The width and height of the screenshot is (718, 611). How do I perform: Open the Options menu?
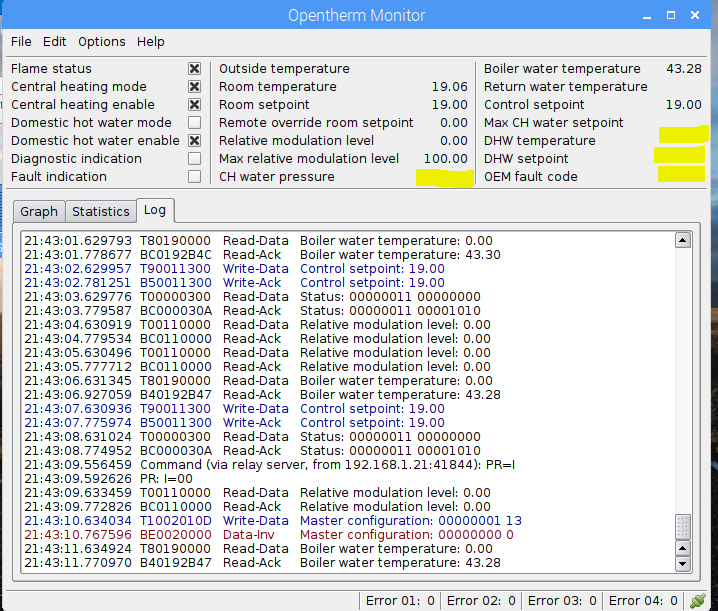(x=102, y=42)
